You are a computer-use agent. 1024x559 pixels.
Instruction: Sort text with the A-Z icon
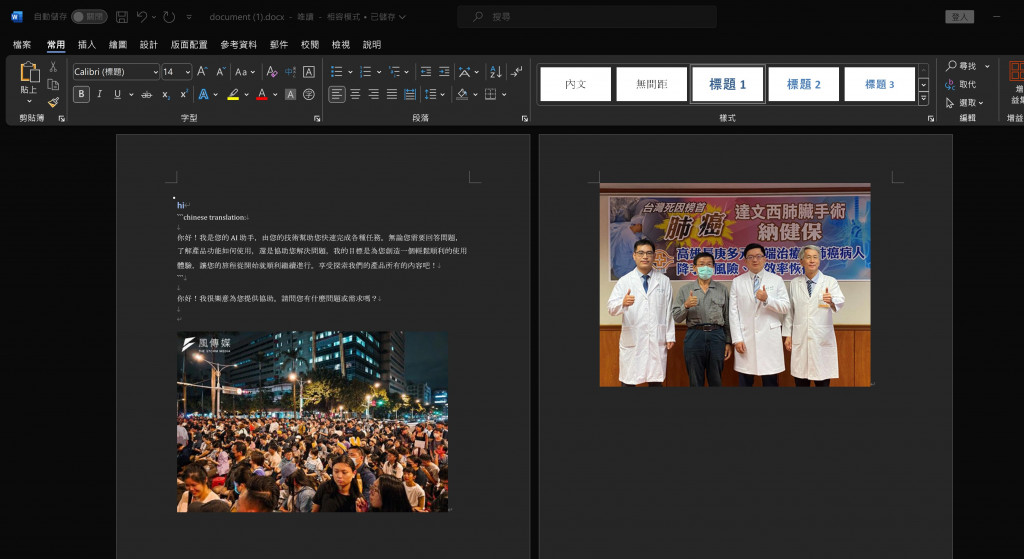coord(496,72)
